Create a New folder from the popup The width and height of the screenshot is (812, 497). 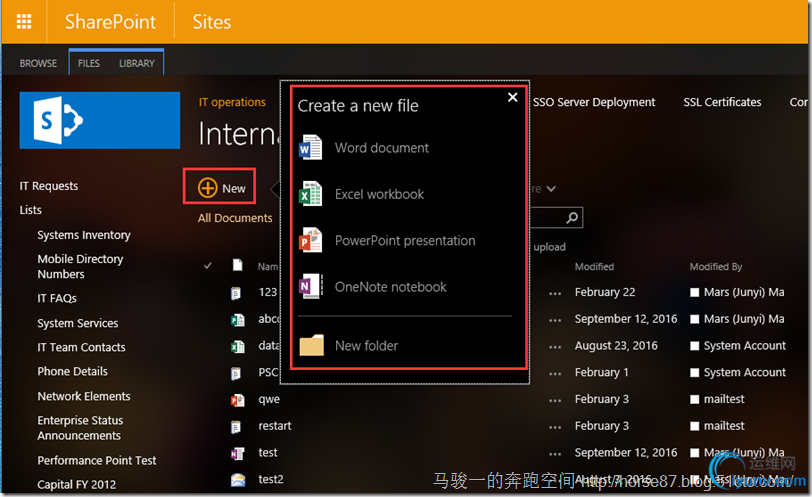366,346
